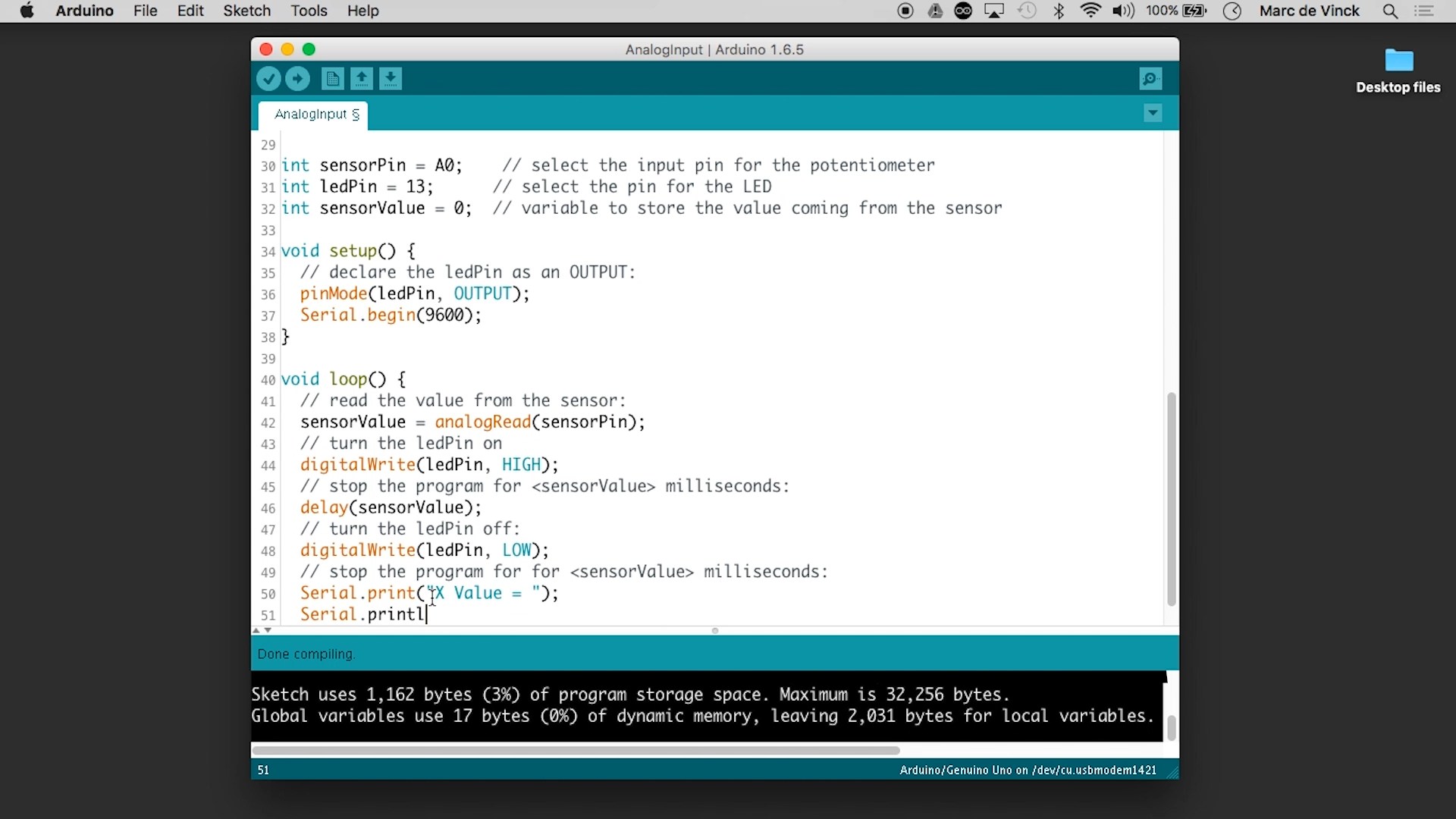Open the AirPlay display menu icon

pos(994,11)
